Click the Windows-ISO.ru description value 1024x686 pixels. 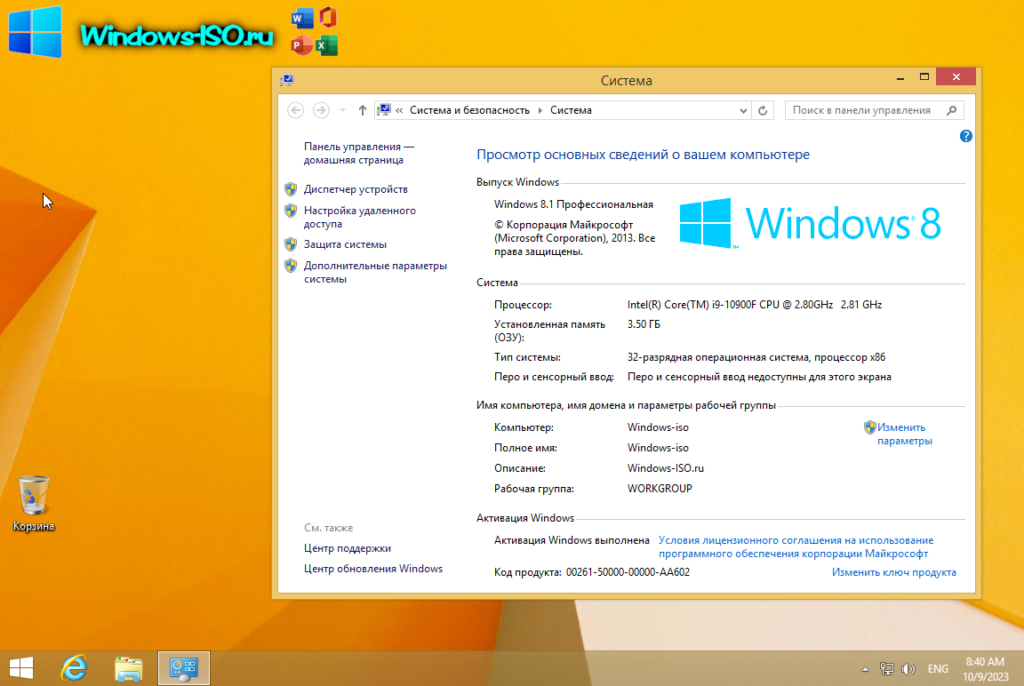click(x=665, y=468)
